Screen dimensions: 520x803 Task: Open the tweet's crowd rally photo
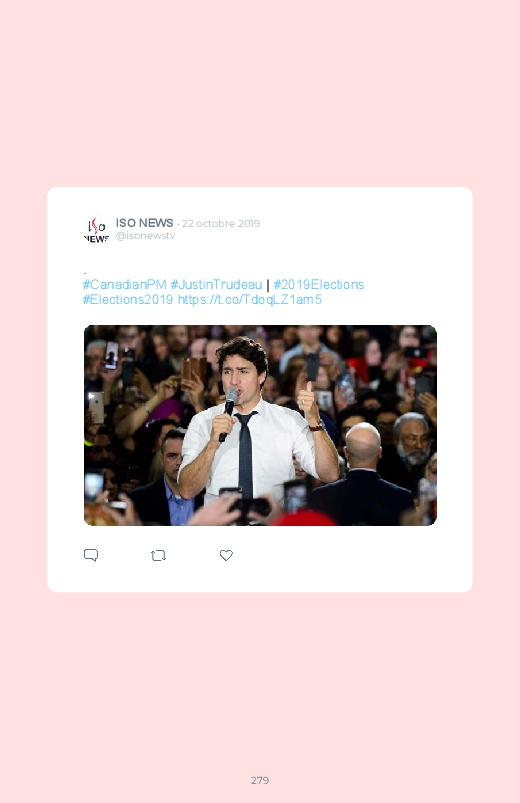click(260, 425)
